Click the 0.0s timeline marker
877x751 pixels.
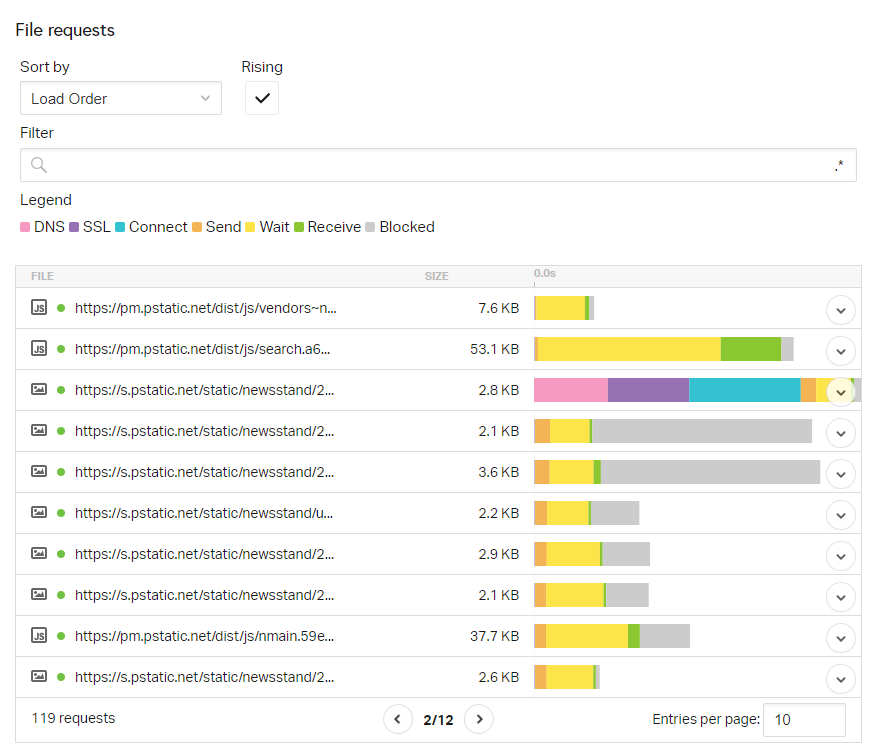(x=544, y=273)
